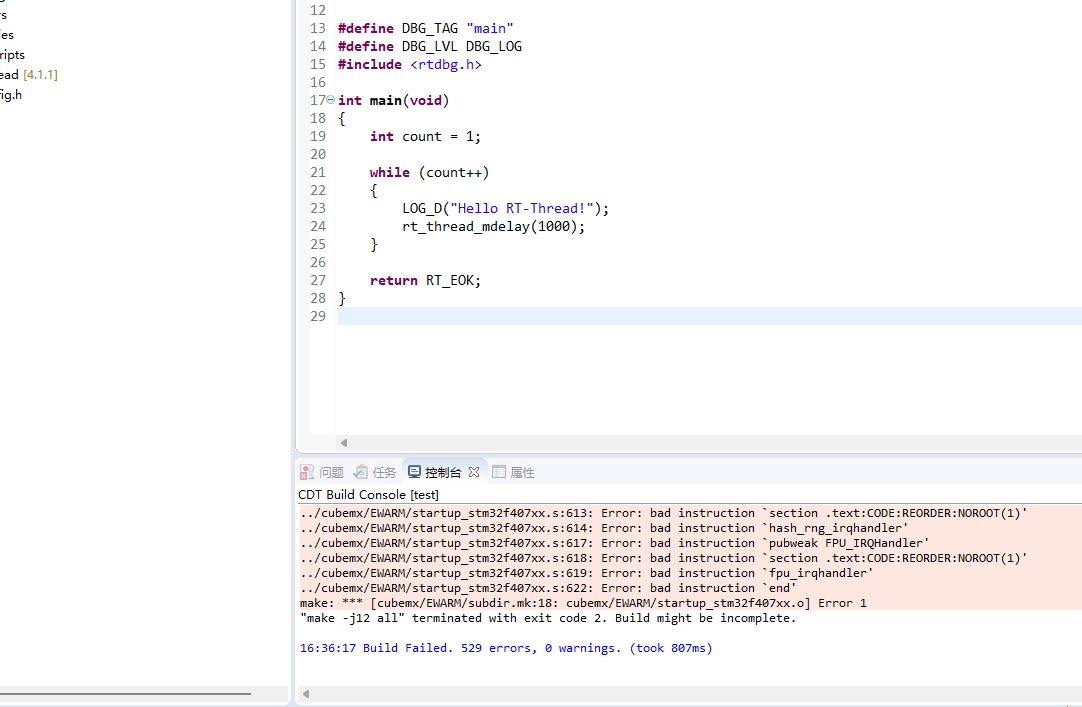This screenshot has width=1082, height=707.
Task: Collapse the main function fold marker at line 17
Action: 331,99
